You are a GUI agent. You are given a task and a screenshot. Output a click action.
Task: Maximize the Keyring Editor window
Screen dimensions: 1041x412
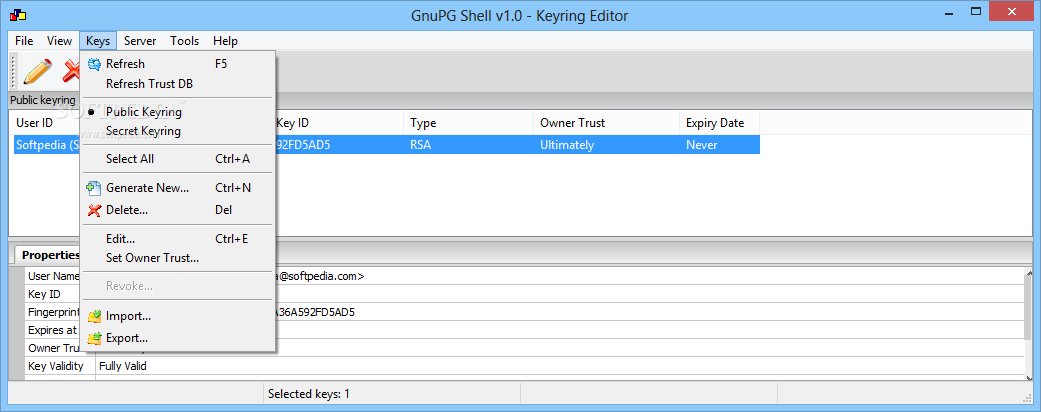point(976,11)
